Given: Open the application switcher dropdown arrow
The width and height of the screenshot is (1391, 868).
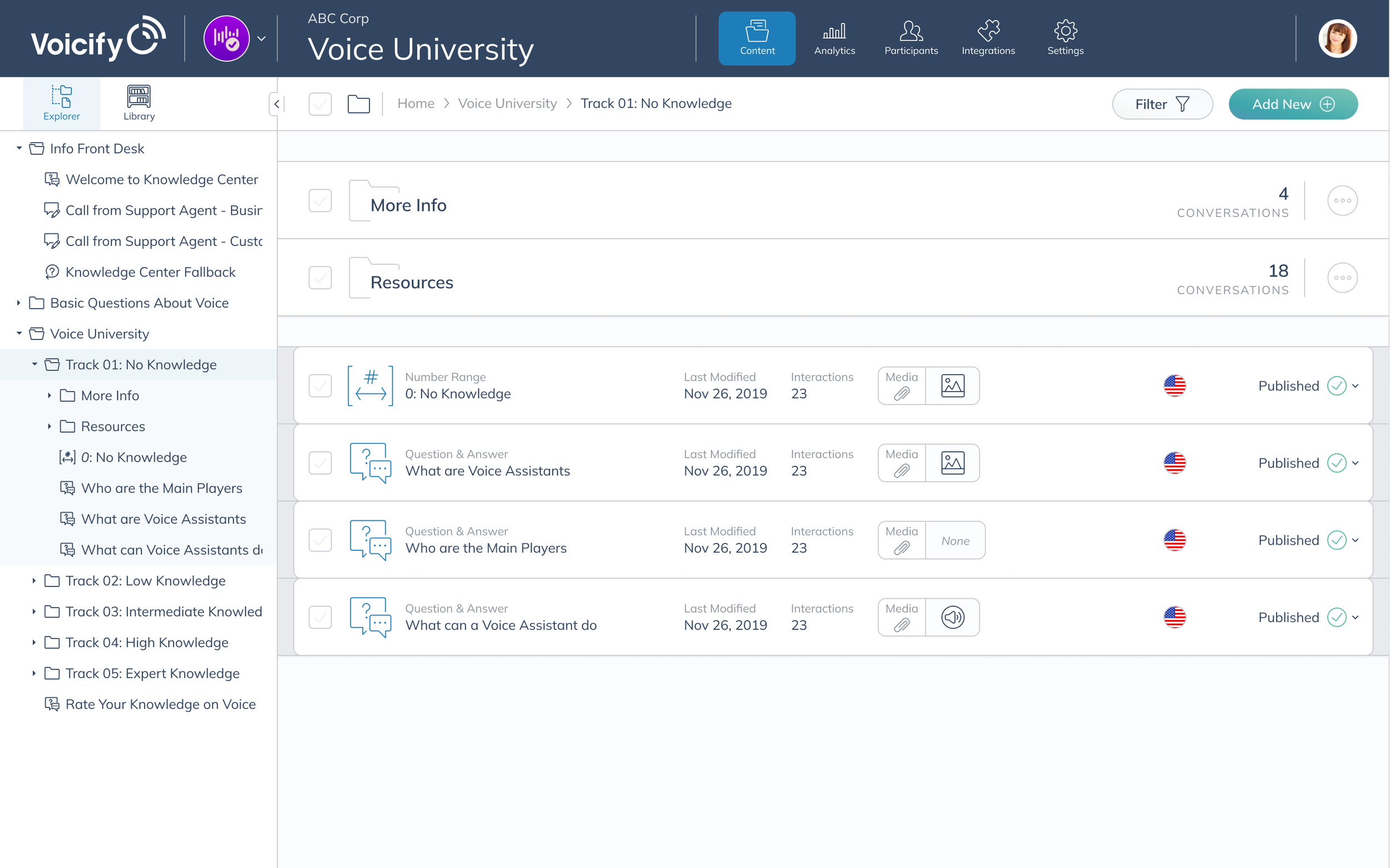Looking at the screenshot, I should coord(261,38).
